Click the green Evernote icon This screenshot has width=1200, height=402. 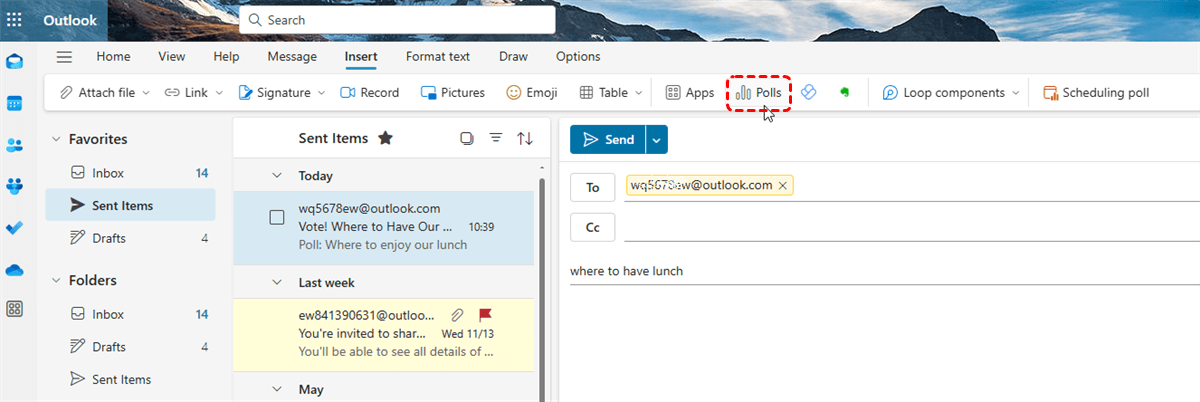pyautogui.click(x=845, y=92)
